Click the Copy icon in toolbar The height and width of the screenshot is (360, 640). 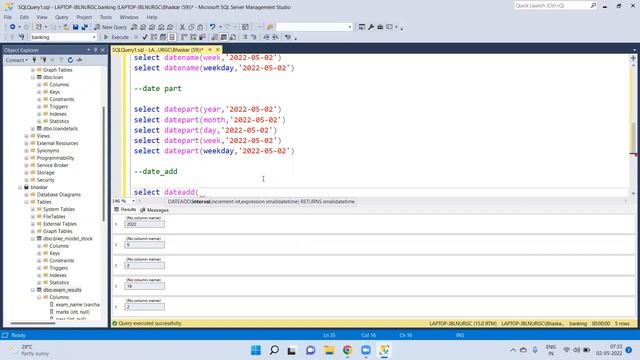pos(191,27)
